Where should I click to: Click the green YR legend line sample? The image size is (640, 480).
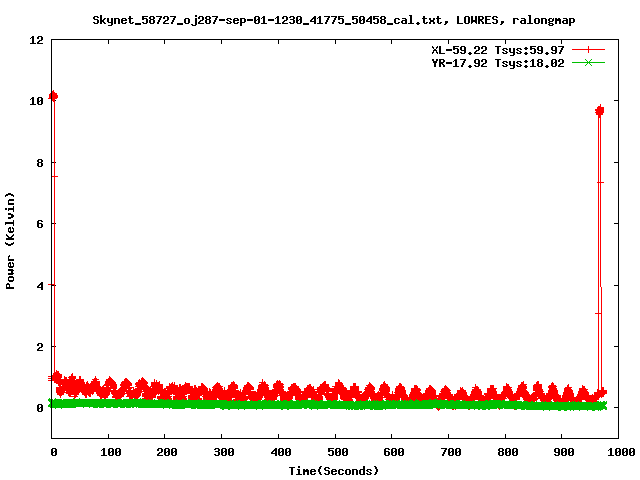588,62
